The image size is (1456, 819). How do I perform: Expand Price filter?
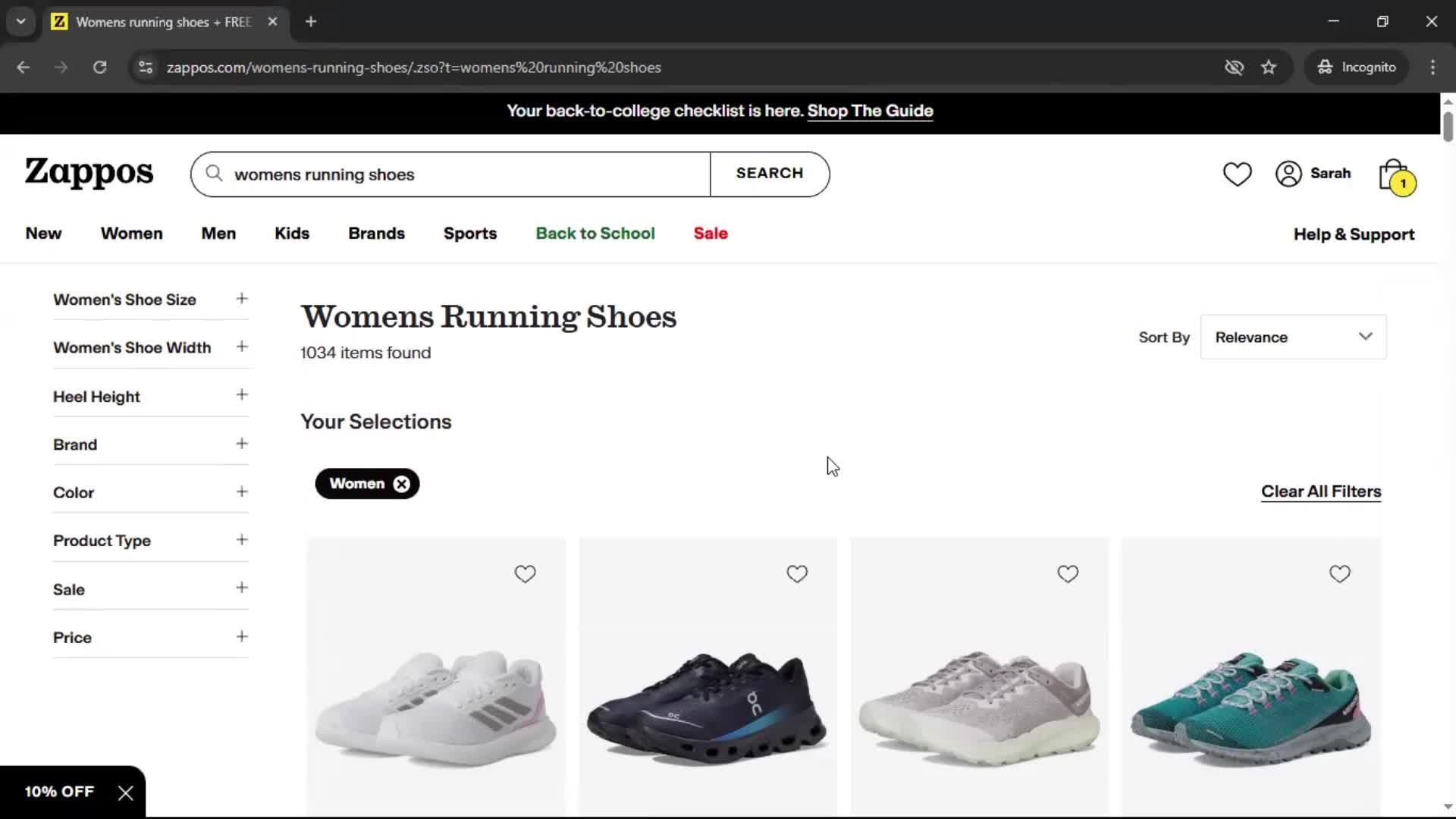pyautogui.click(x=151, y=637)
